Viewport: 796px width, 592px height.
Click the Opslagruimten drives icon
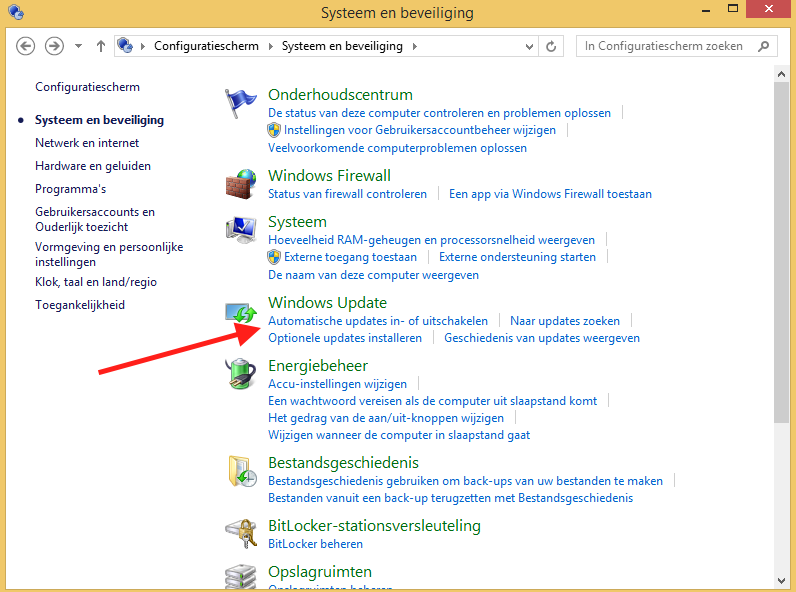pyautogui.click(x=241, y=577)
